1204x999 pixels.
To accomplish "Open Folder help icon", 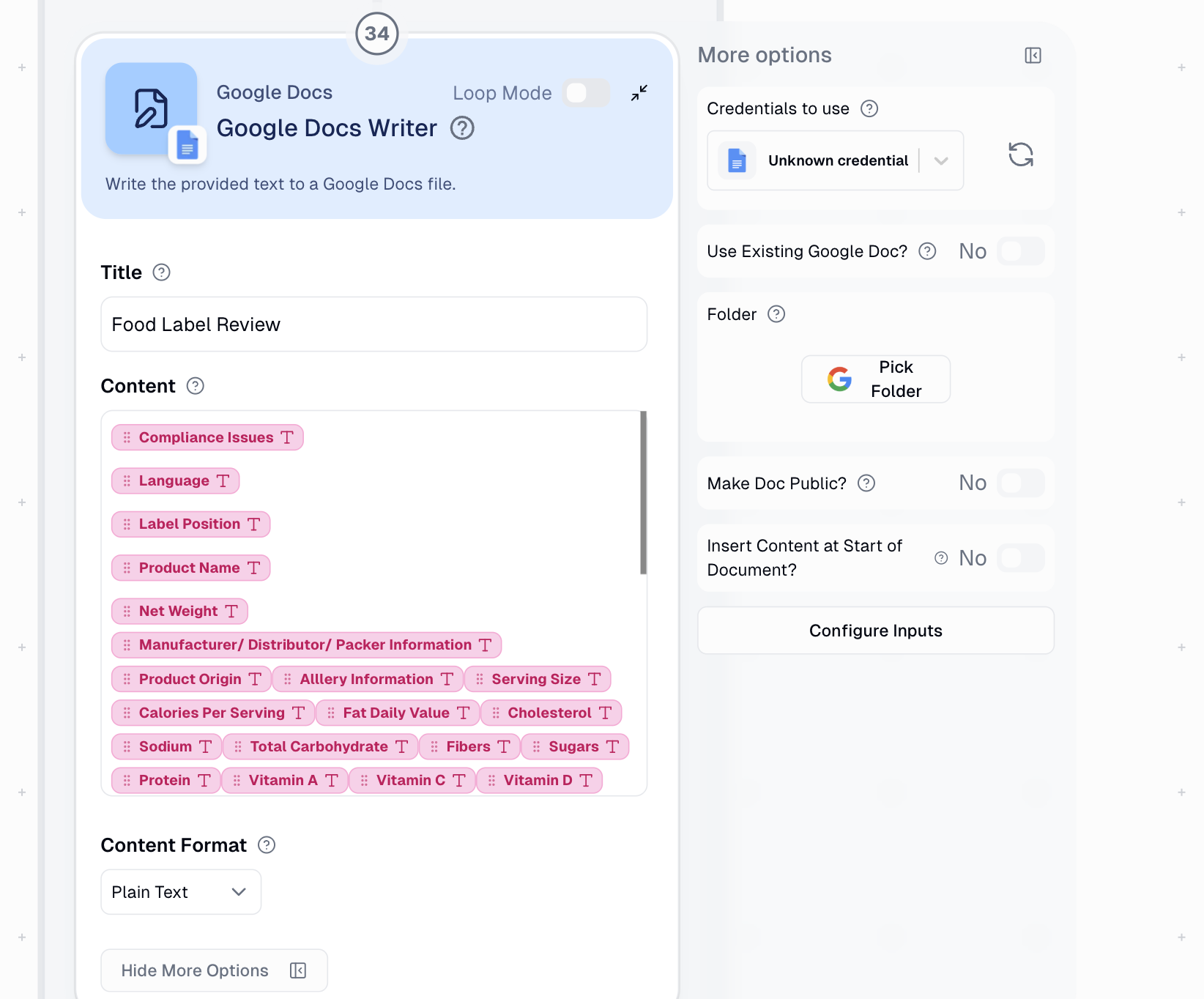I will [x=776, y=314].
